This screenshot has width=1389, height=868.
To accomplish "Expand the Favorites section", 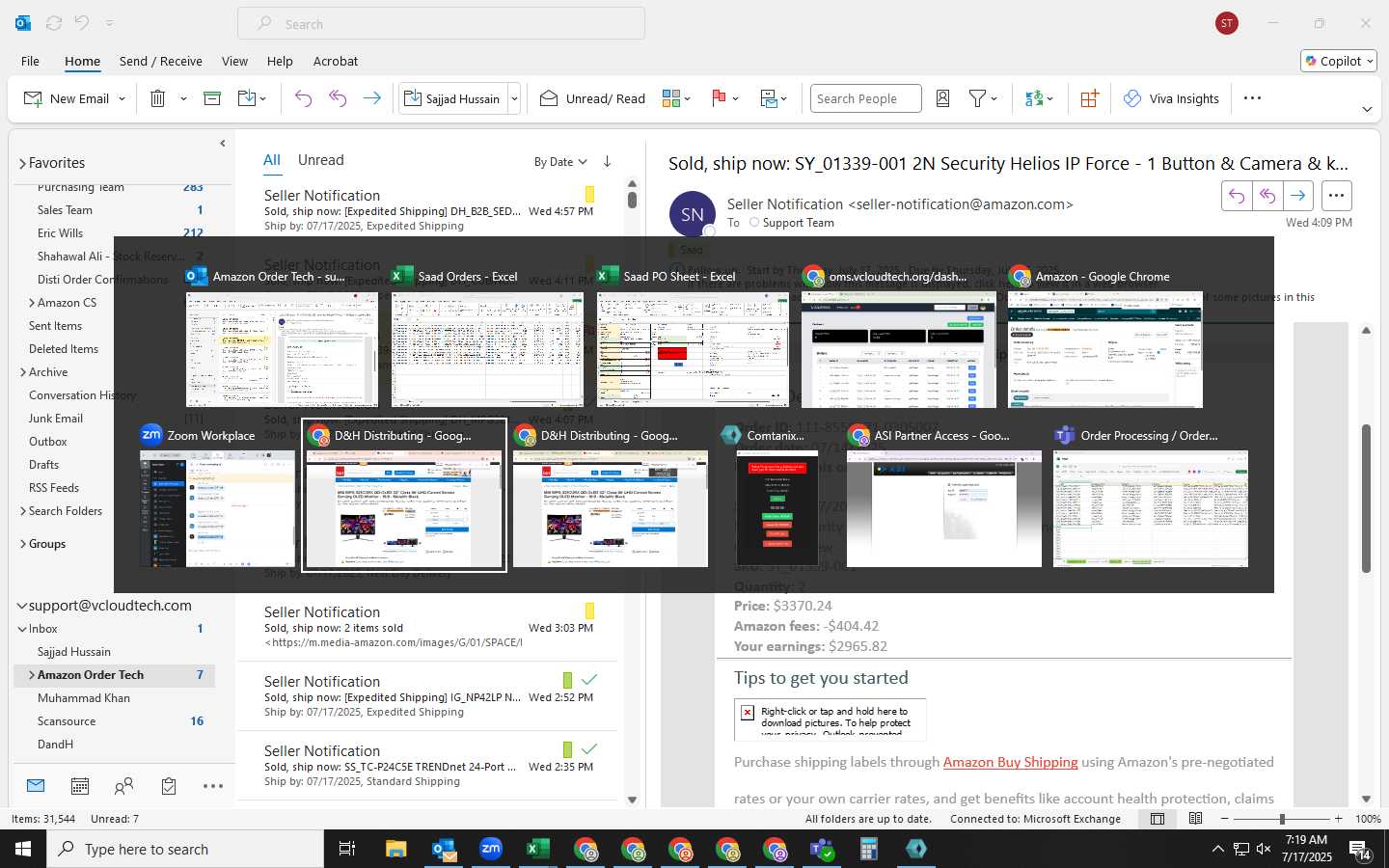I will (22, 164).
